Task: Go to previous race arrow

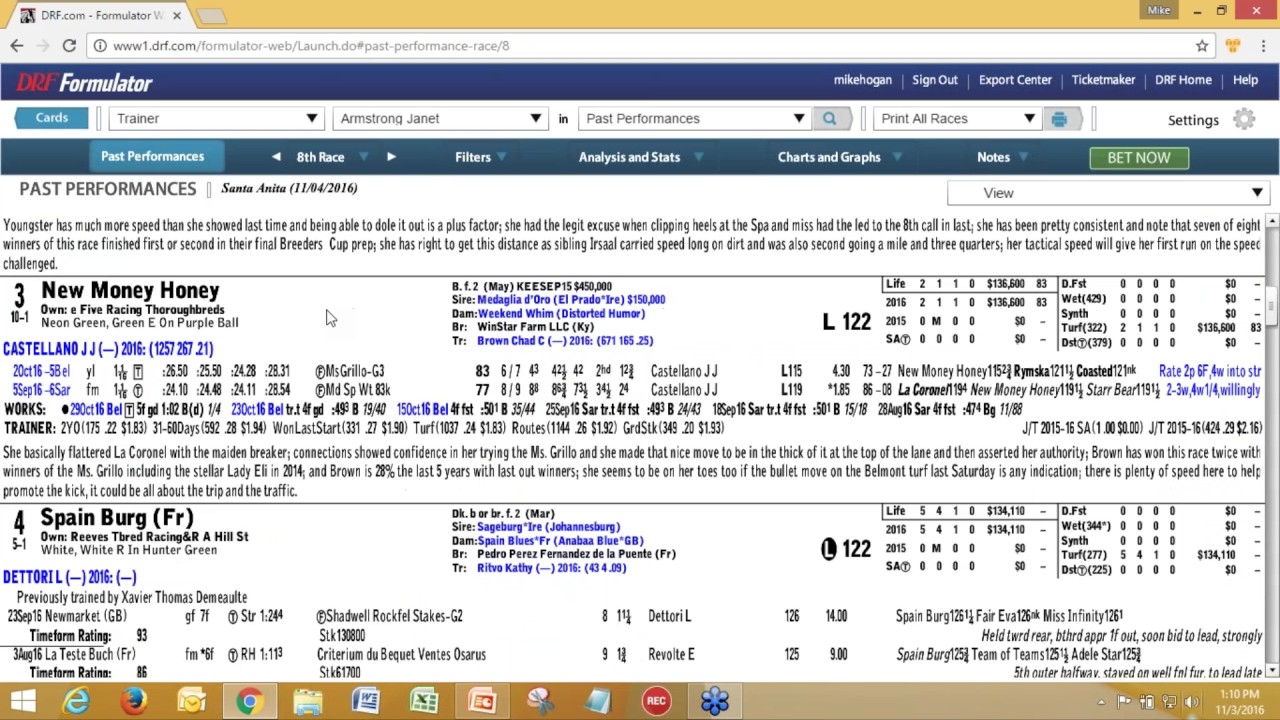Action: tap(276, 157)
